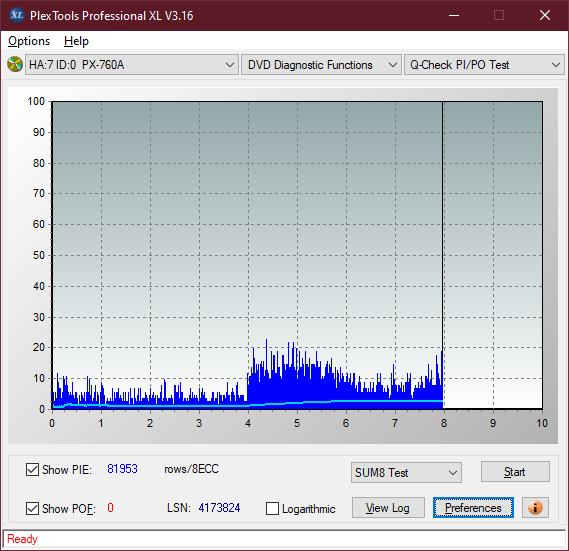The image size is (569, 551).
Task: Open the Preferences button
Action: click(x=473, y=507)
